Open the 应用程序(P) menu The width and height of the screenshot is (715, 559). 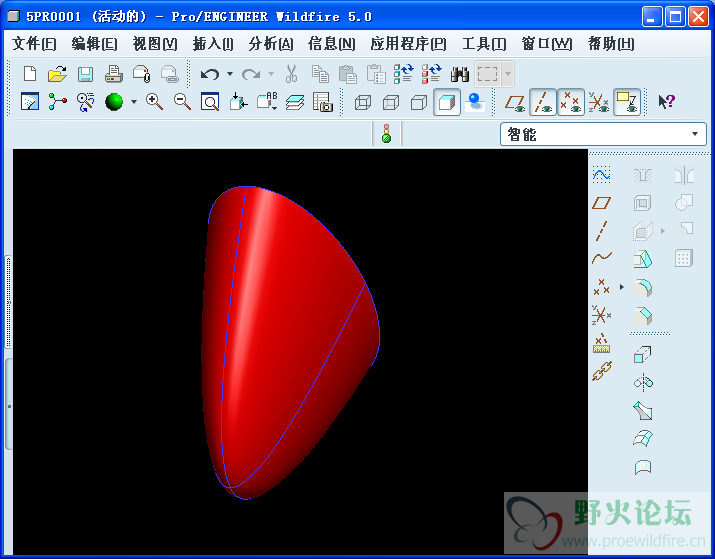[x=408, y=44]
